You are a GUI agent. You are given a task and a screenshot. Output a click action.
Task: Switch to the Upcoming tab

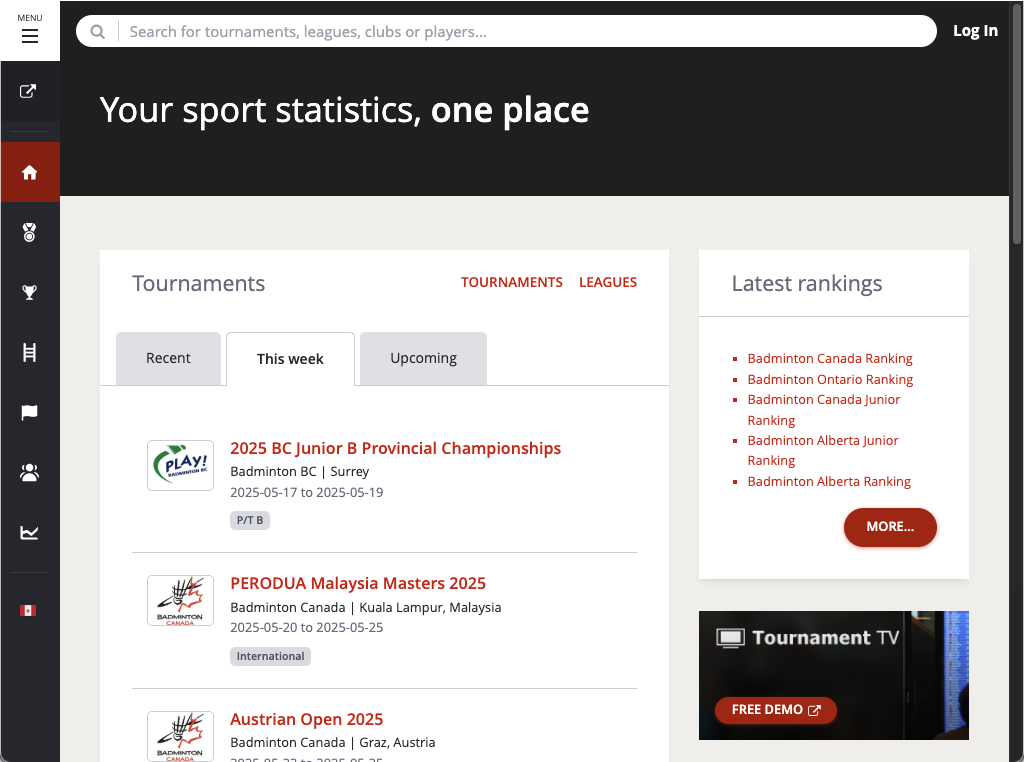click(423, 358)
